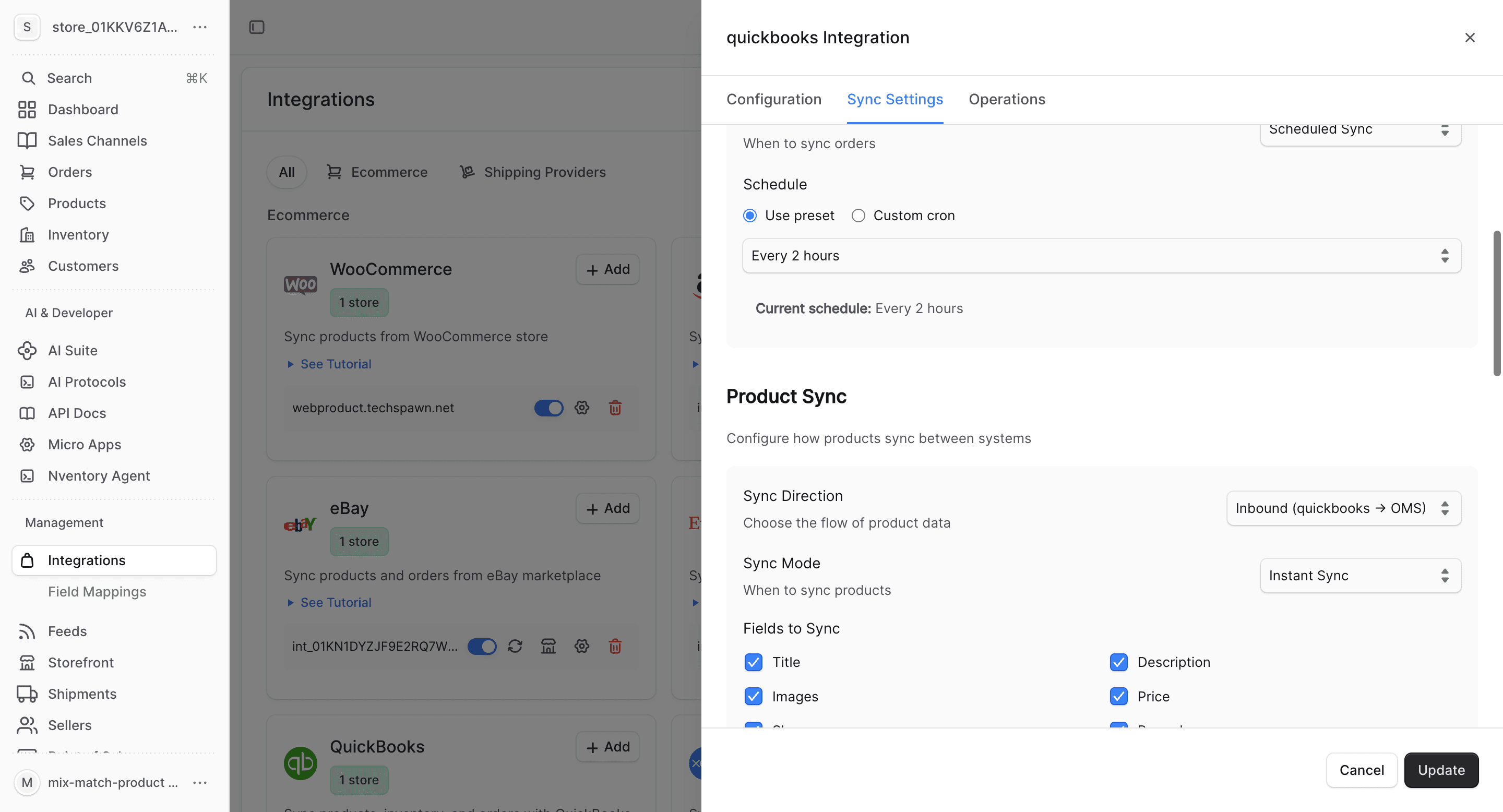Click the Shipments truck icon
Image resolution: width=1503 pixels, height=812 pixels.
tap(27, 694)
